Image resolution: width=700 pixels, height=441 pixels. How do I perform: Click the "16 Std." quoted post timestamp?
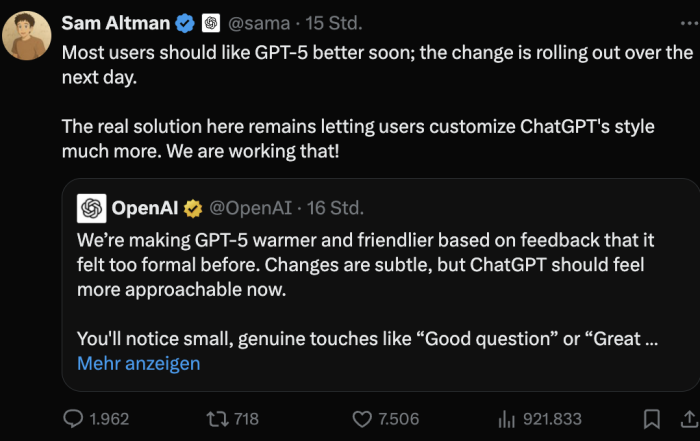pyautogui.click(x=335, y=208)
